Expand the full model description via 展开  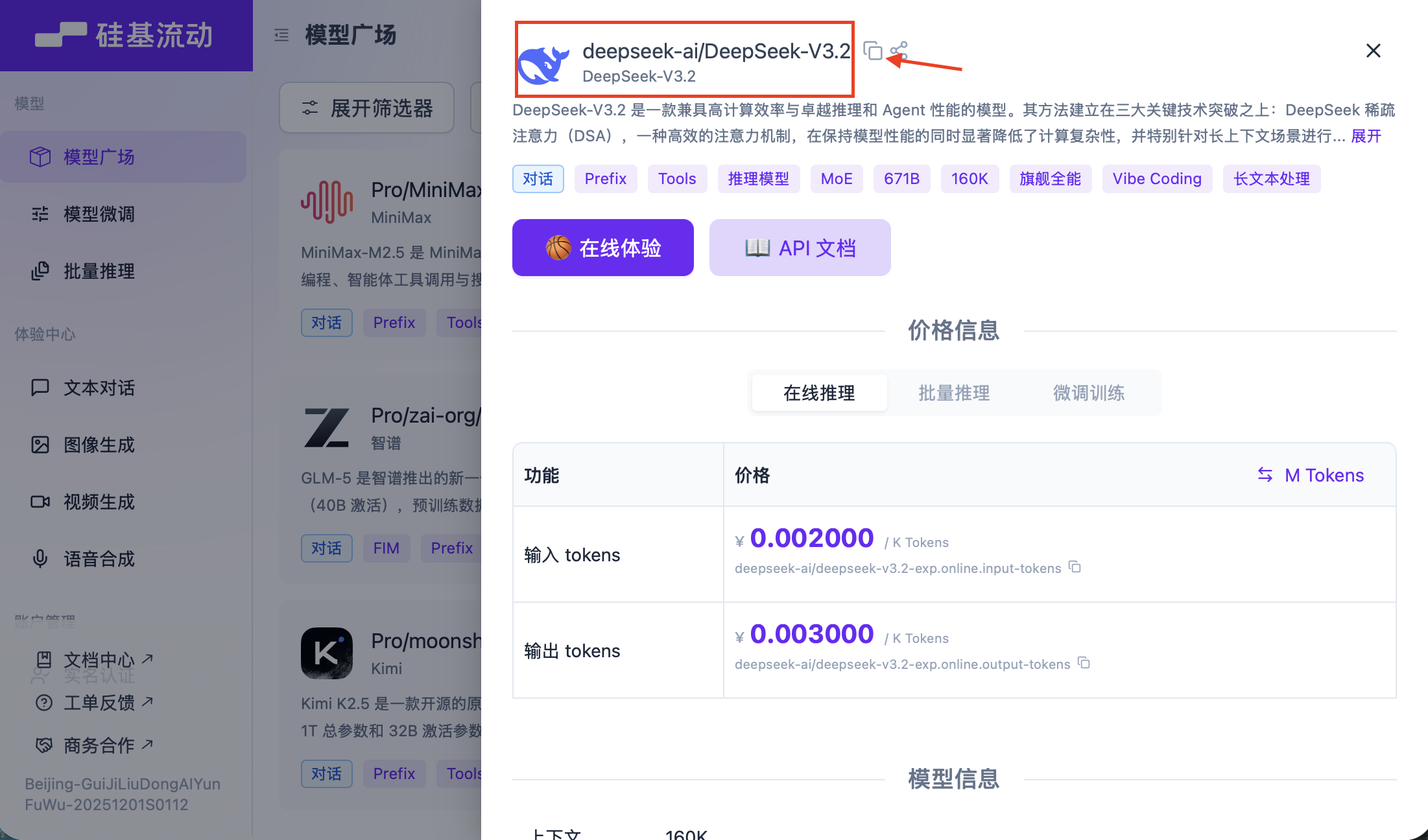tap(1366, 136)
